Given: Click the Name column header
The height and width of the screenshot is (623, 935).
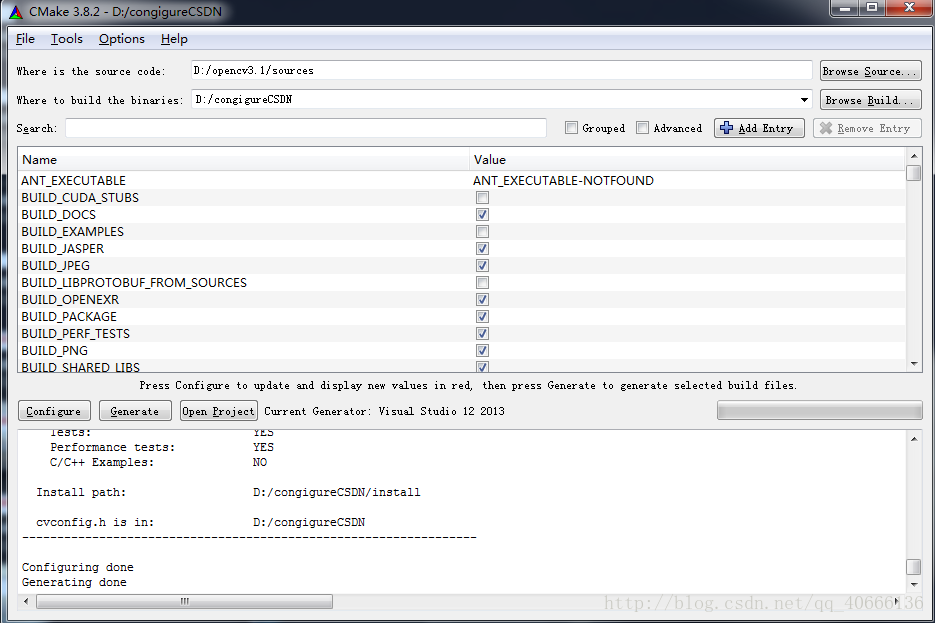Looking at the screenshot, I should [244, 159].
